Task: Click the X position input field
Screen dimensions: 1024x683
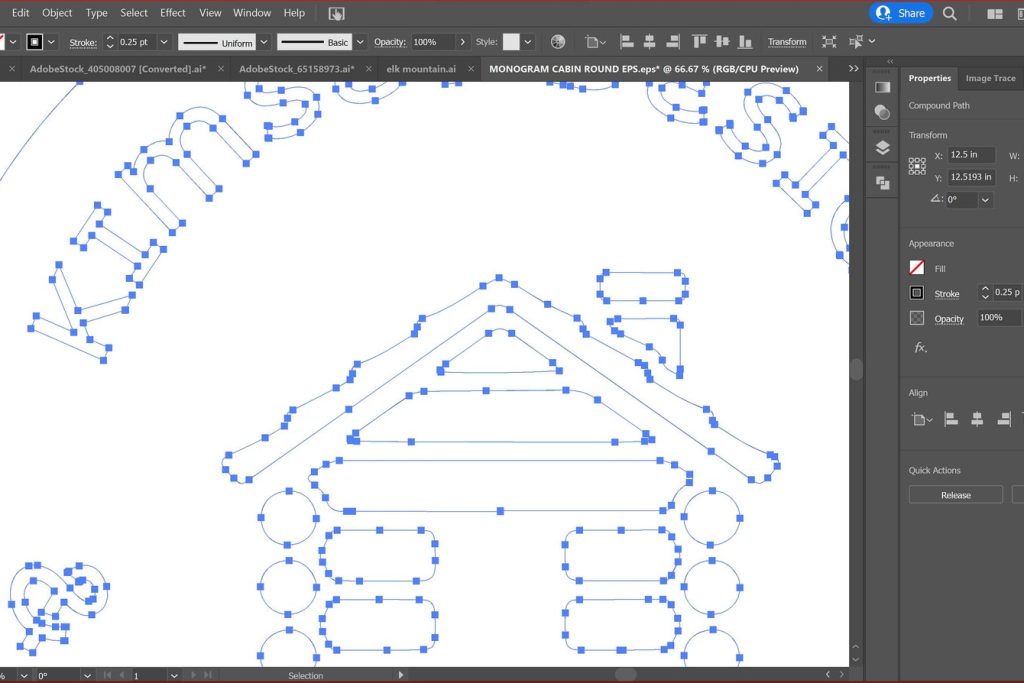Action: 971,155
